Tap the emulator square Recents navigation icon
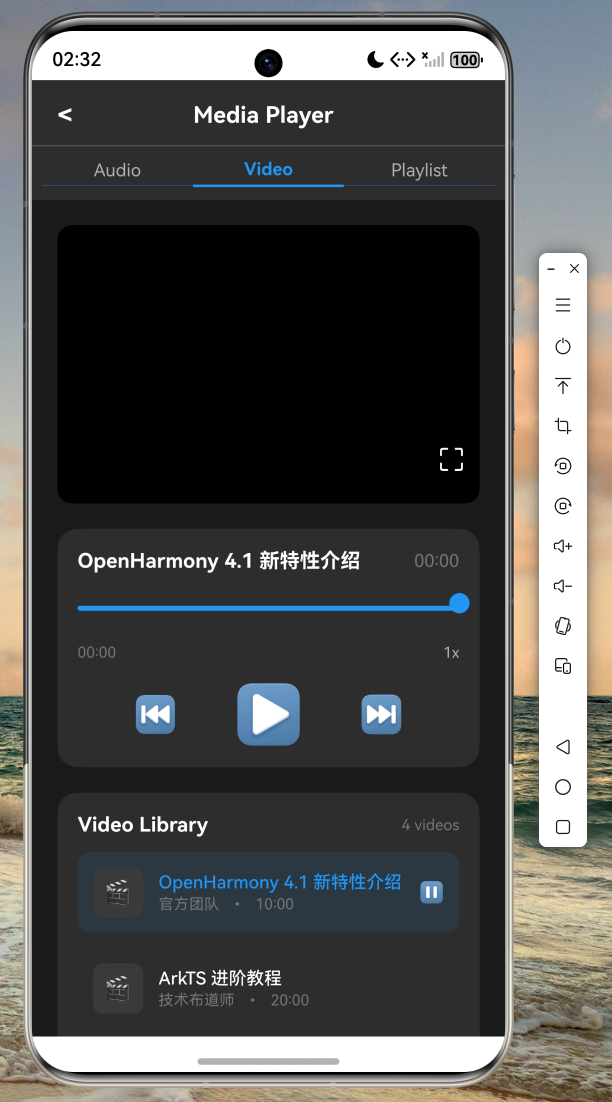 (563, 826)
